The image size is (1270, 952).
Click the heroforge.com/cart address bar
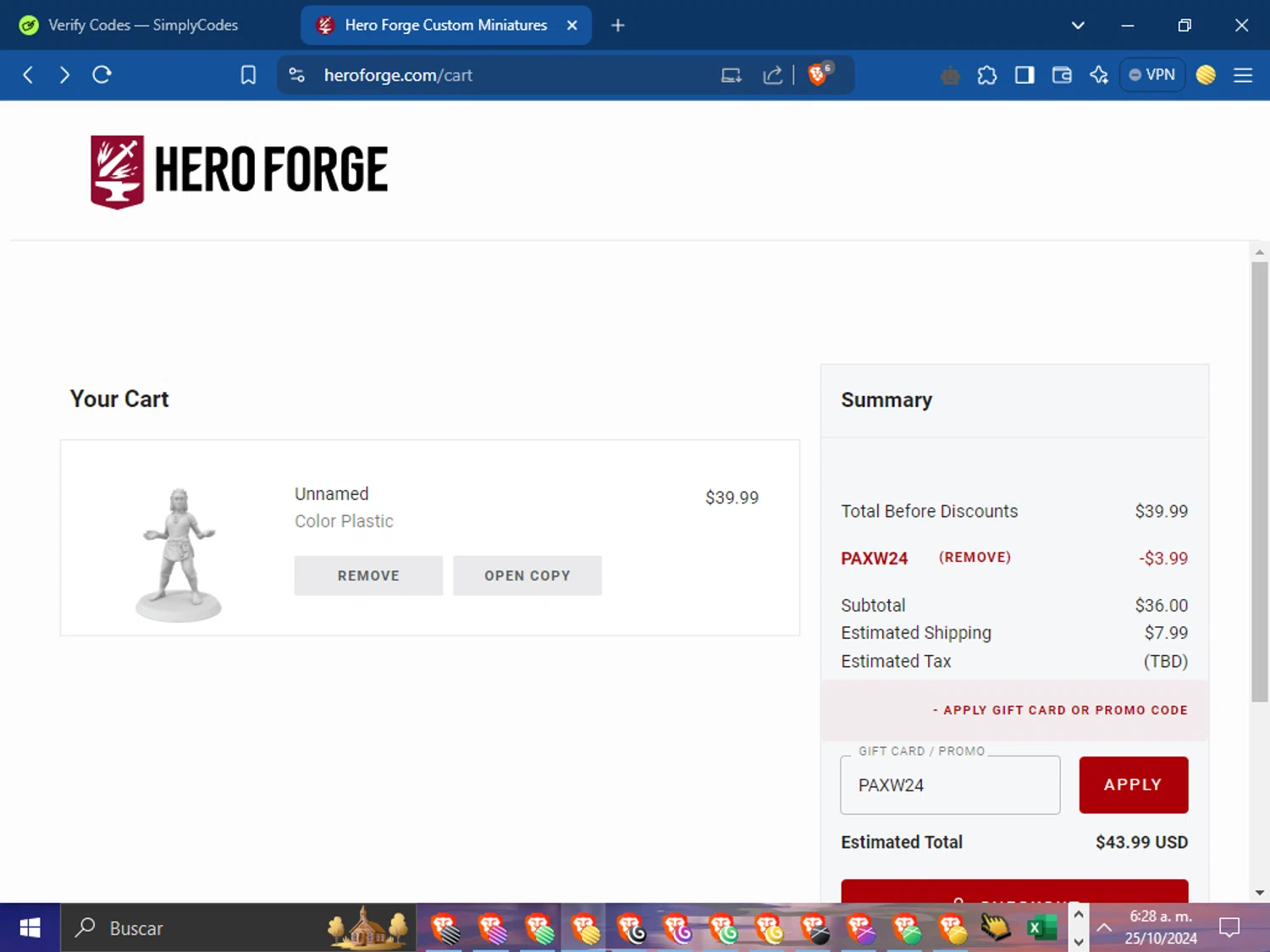tap(508, 75)
